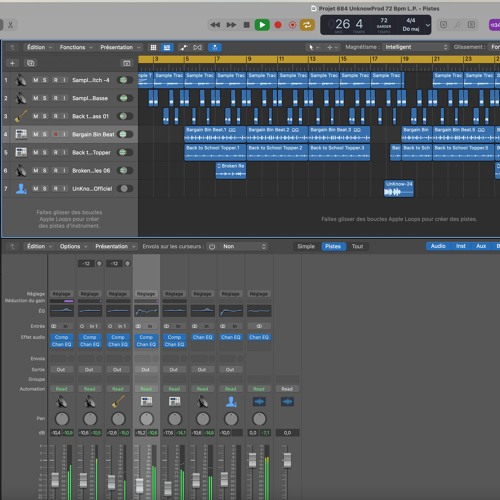Open the Présentation menu in the tracks area
500x500 pixels.
pyautogui.click(x=120, y=47)
